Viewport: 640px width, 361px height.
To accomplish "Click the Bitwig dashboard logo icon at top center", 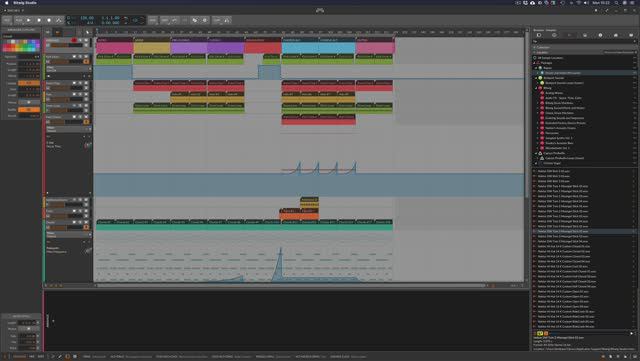I will (320, 10).
